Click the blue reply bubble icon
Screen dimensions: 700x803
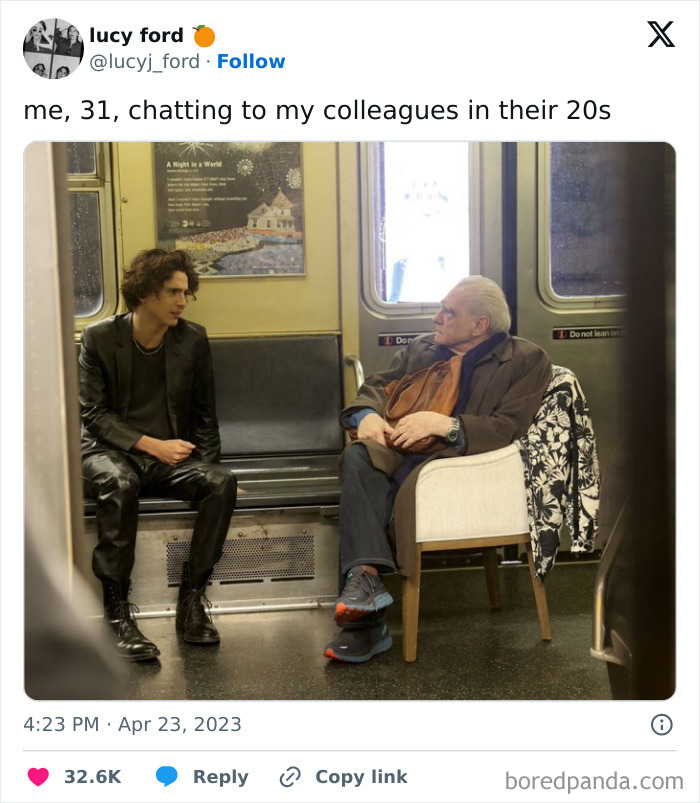pos(167,776)
